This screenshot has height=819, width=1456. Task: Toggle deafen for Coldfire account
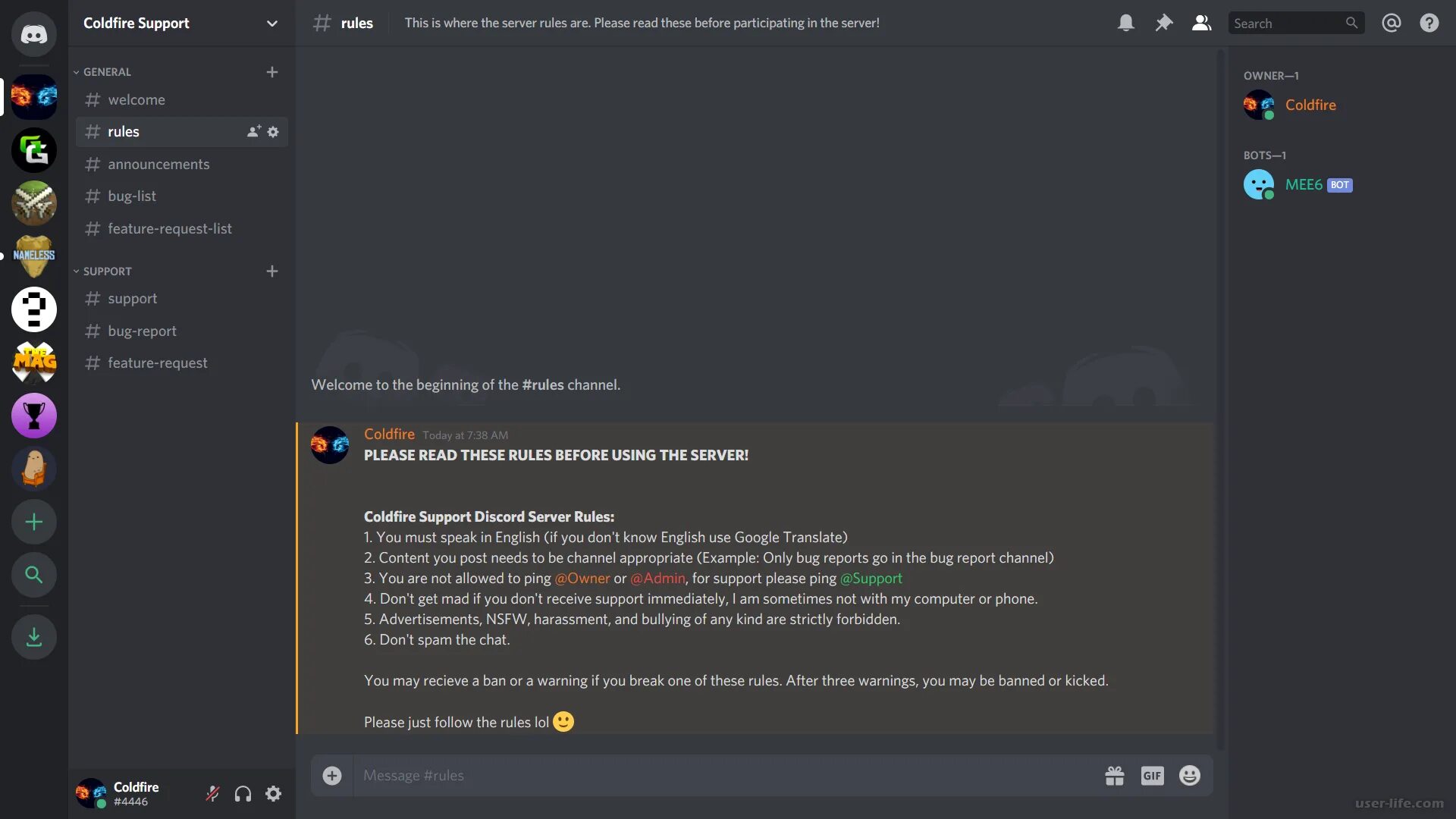(x=243, y=793)
